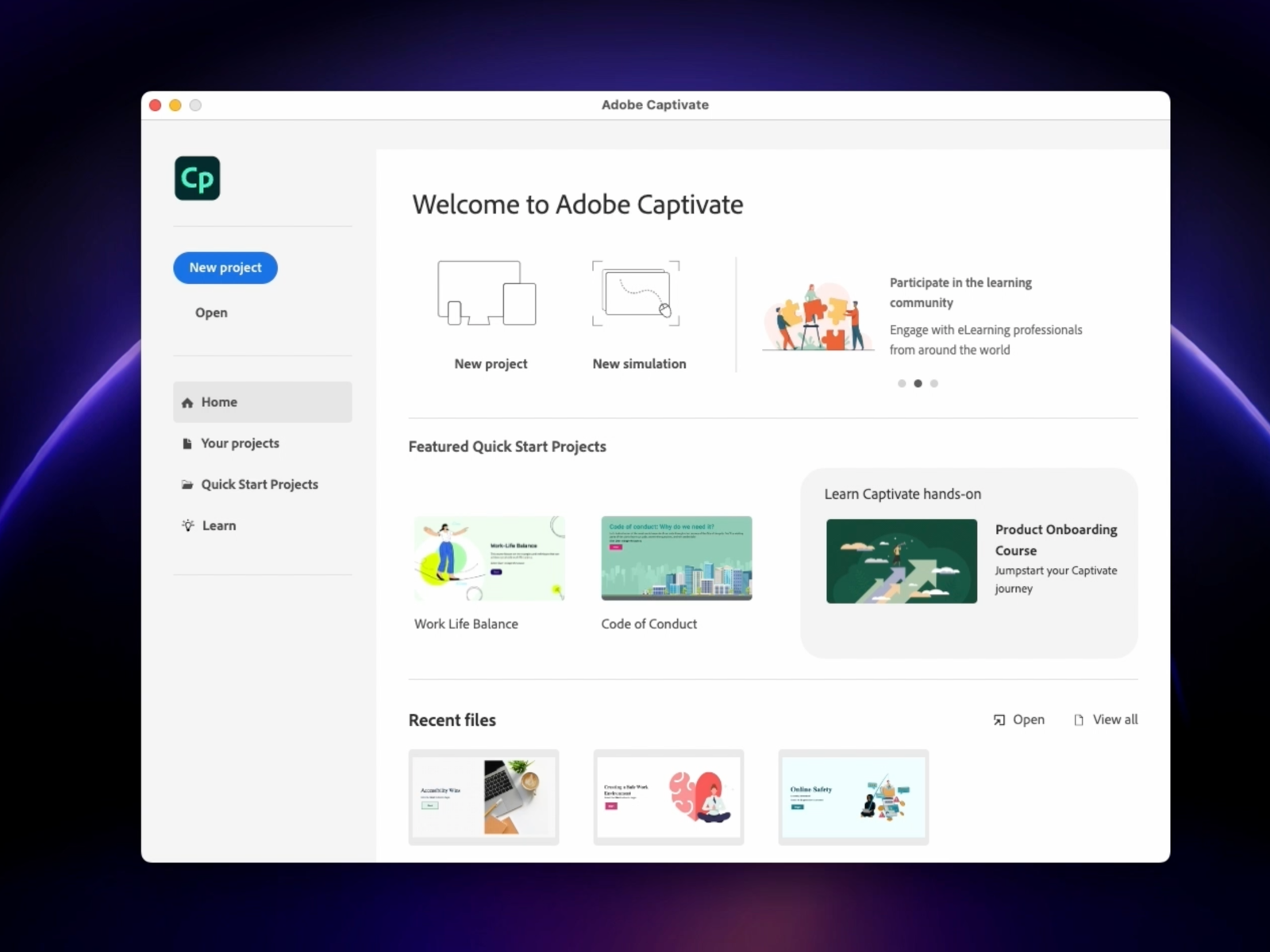Open the Online Safety recent file

(x=854, y=797)
